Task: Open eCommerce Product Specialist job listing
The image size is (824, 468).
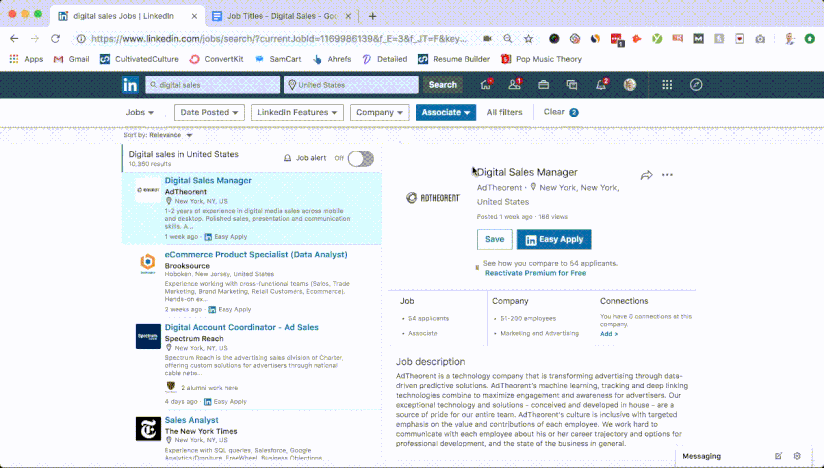Action: [x=256, y=255]
